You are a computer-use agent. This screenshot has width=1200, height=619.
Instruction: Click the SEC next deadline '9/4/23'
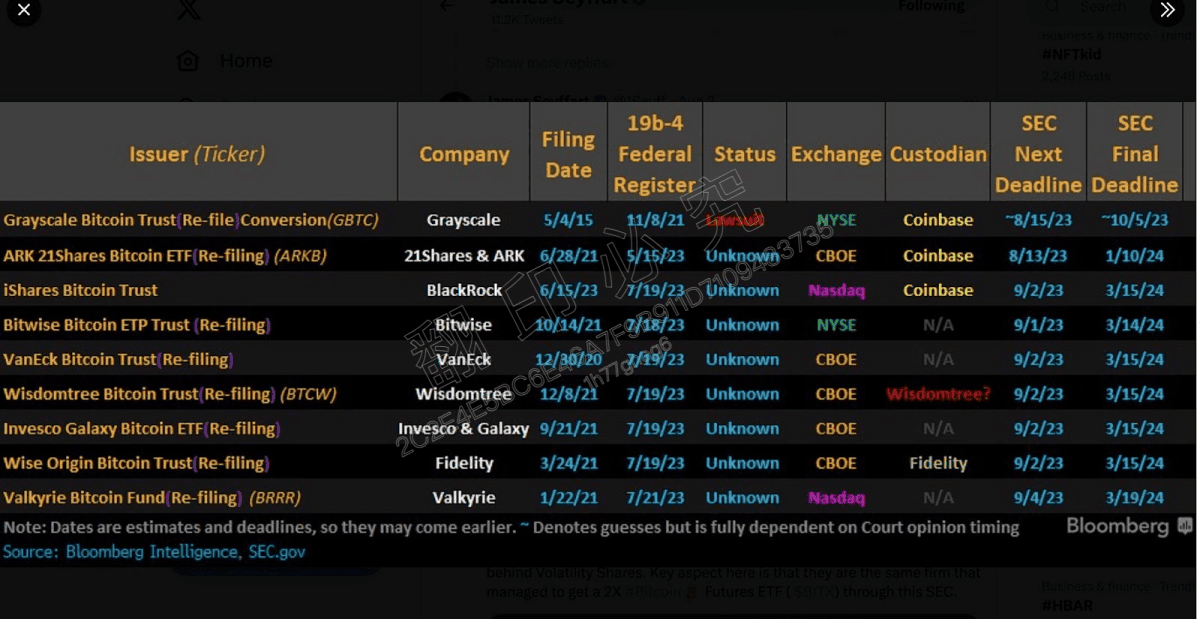pos(1038,497)
